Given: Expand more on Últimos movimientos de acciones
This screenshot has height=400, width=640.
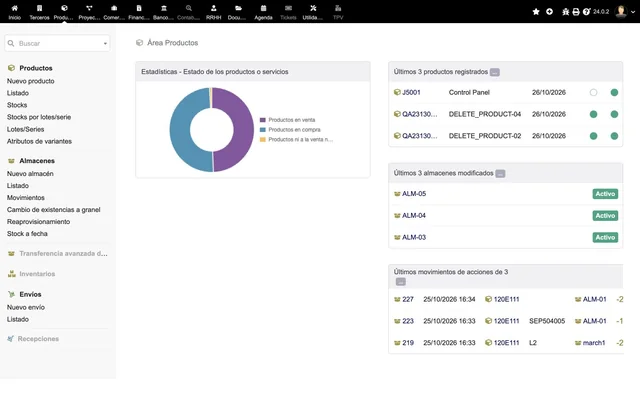Looking at the screenshot, I should 401,282.
